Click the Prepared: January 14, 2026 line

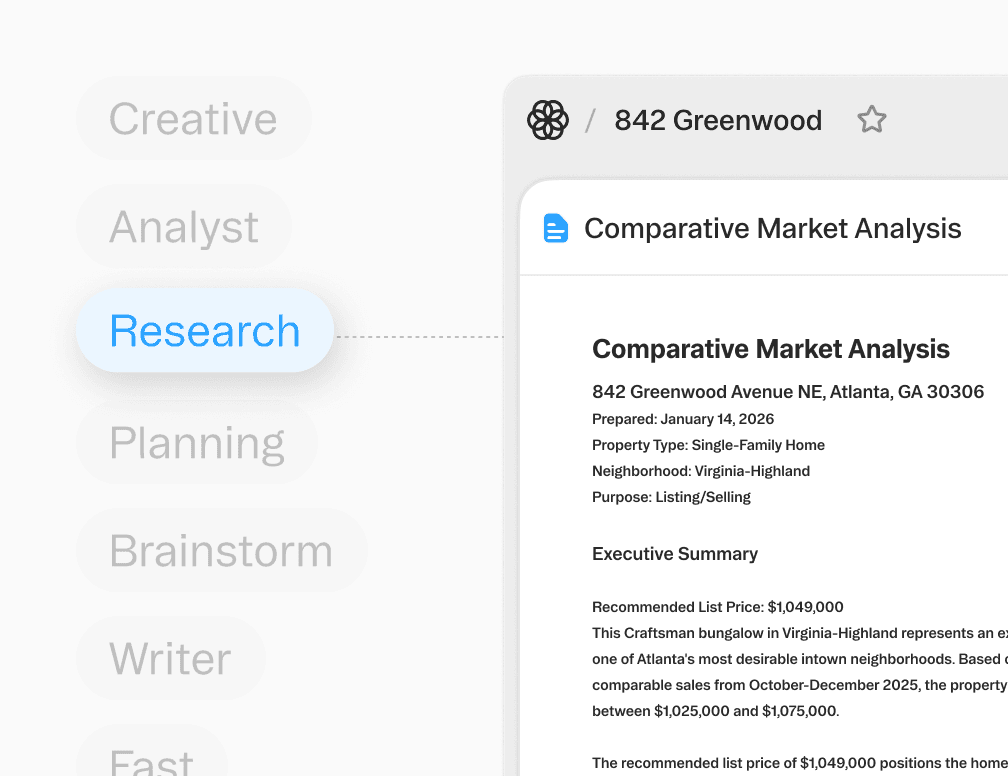point(683,419)
